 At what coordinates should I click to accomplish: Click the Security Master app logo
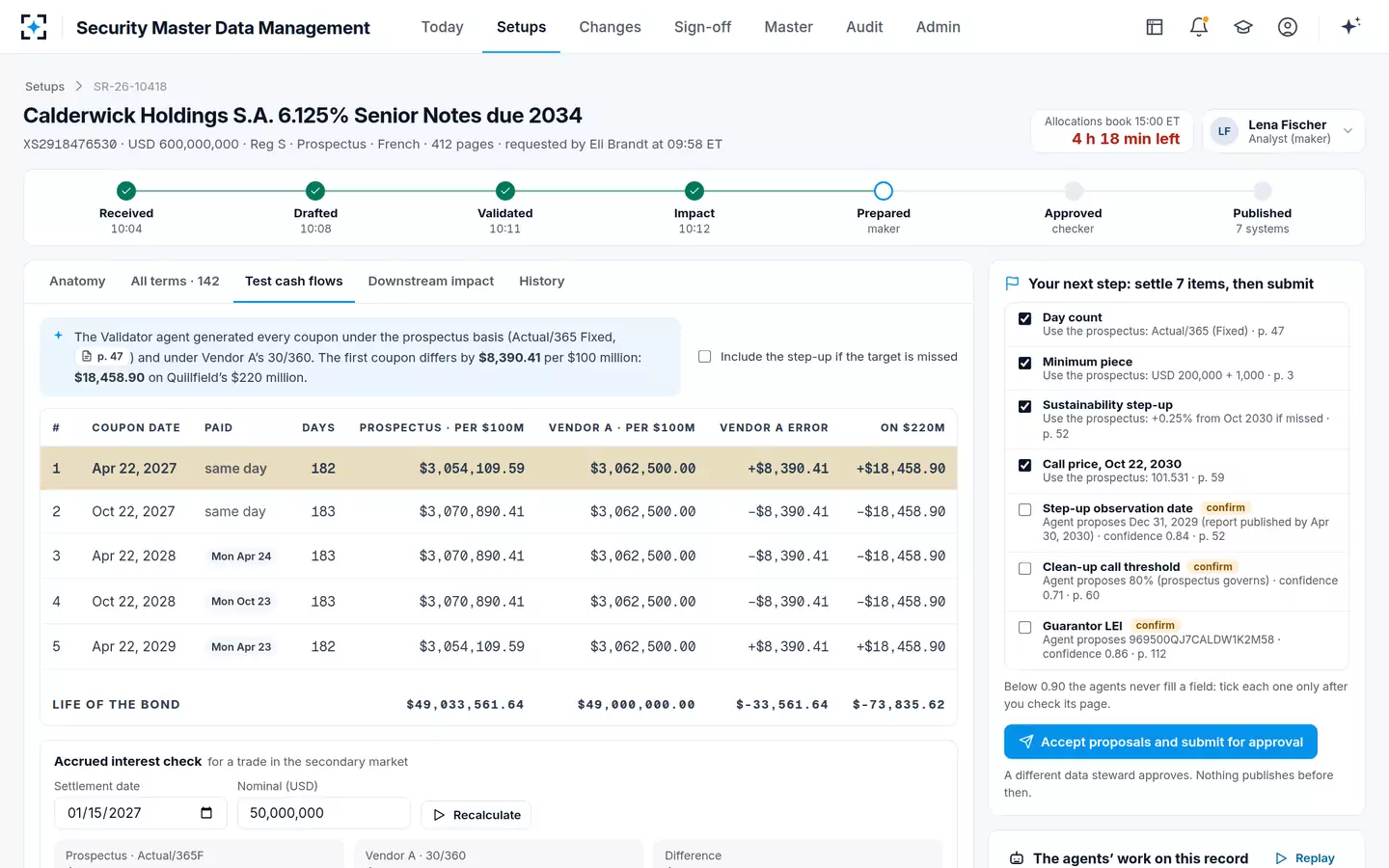click(34, 27)
